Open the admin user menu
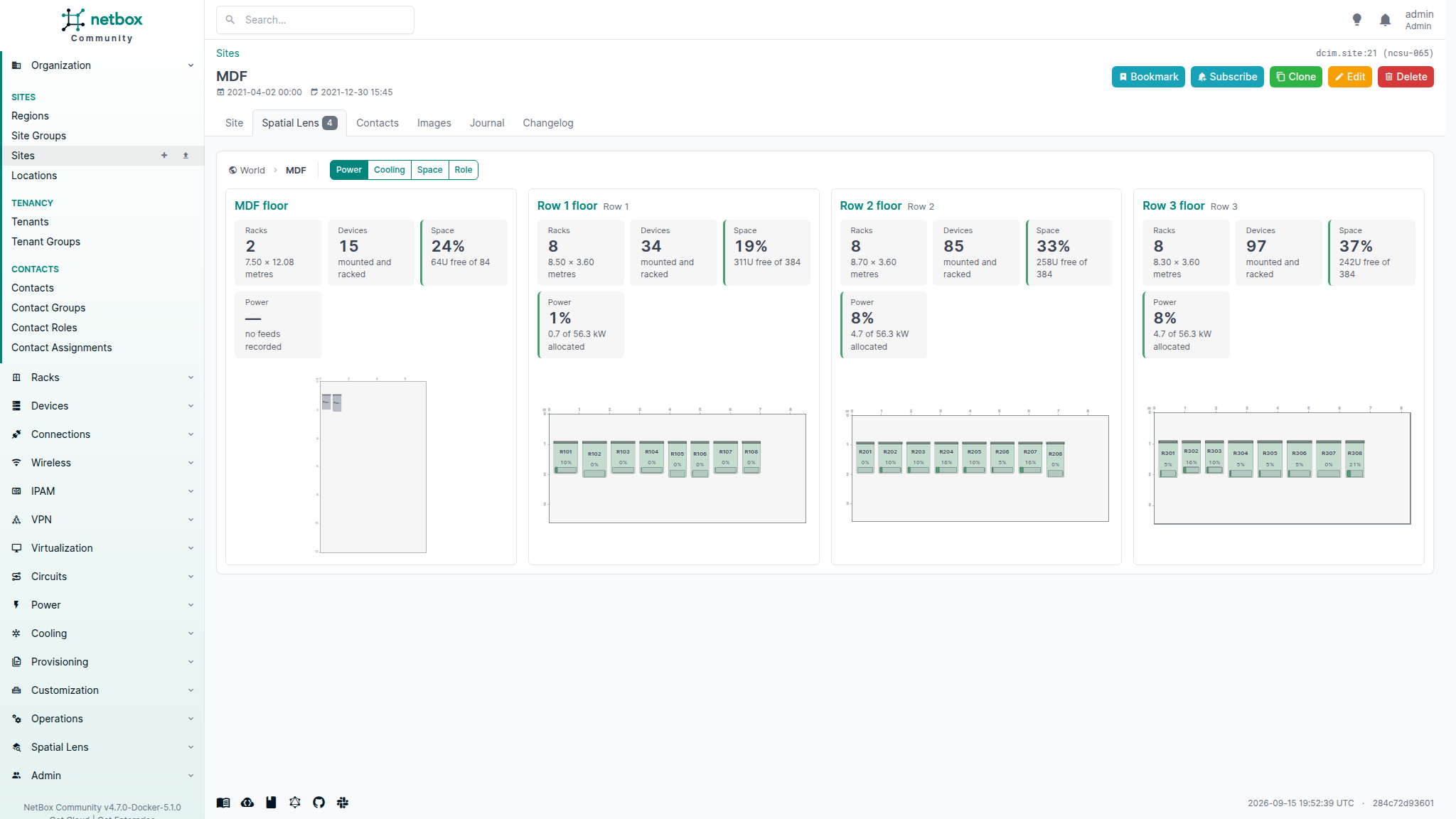Image resolution: width=1456 pixels, height=819 pixels. click(1419, 20)
